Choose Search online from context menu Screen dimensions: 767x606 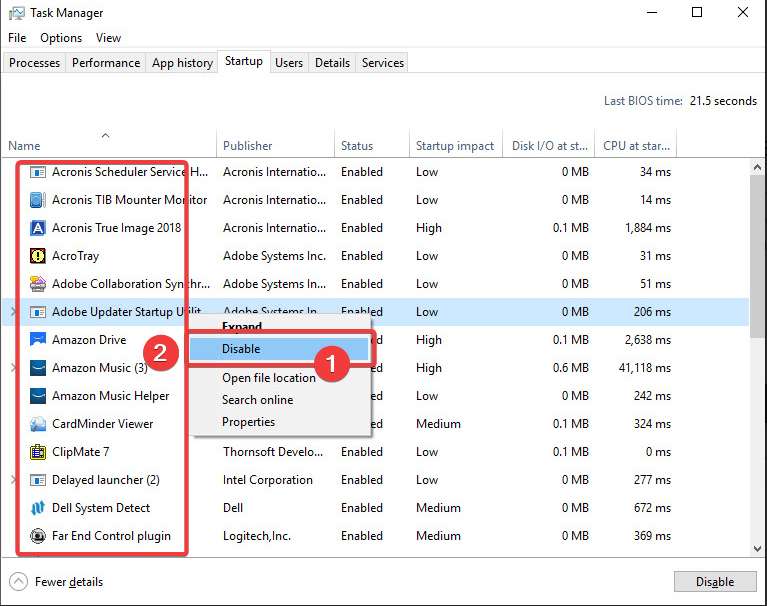pyautogui.click(x=257, y=400)
